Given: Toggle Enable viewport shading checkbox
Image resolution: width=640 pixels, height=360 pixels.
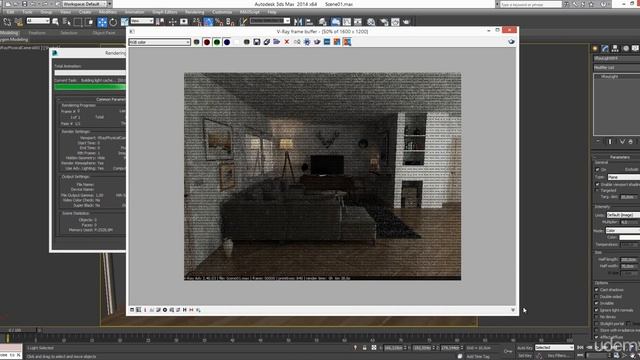Looking at the screenshot, I should pyautogui.click(x=598, y=184).
